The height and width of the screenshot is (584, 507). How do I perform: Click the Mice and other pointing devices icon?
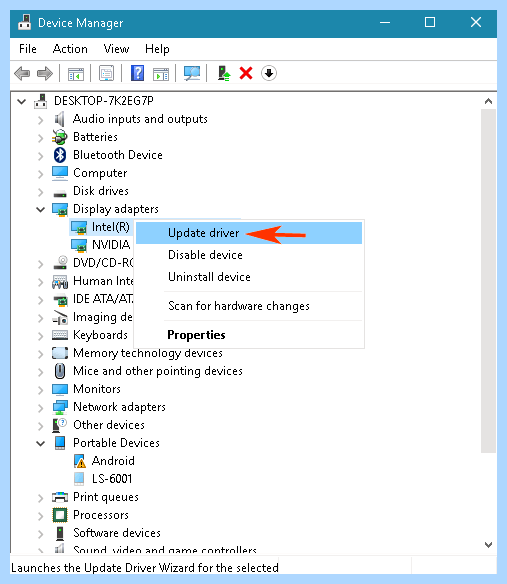pos(60,371)
